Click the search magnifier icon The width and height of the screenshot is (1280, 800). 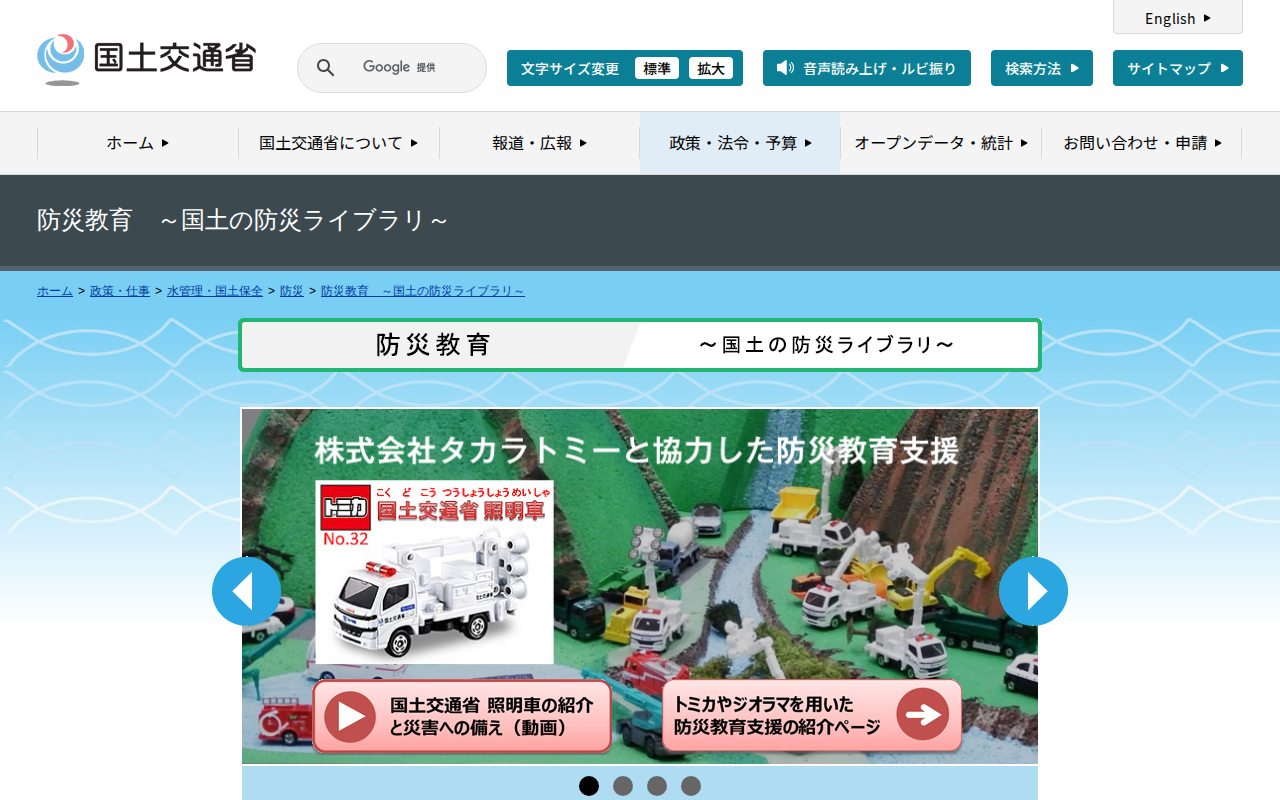pos(326,68)
